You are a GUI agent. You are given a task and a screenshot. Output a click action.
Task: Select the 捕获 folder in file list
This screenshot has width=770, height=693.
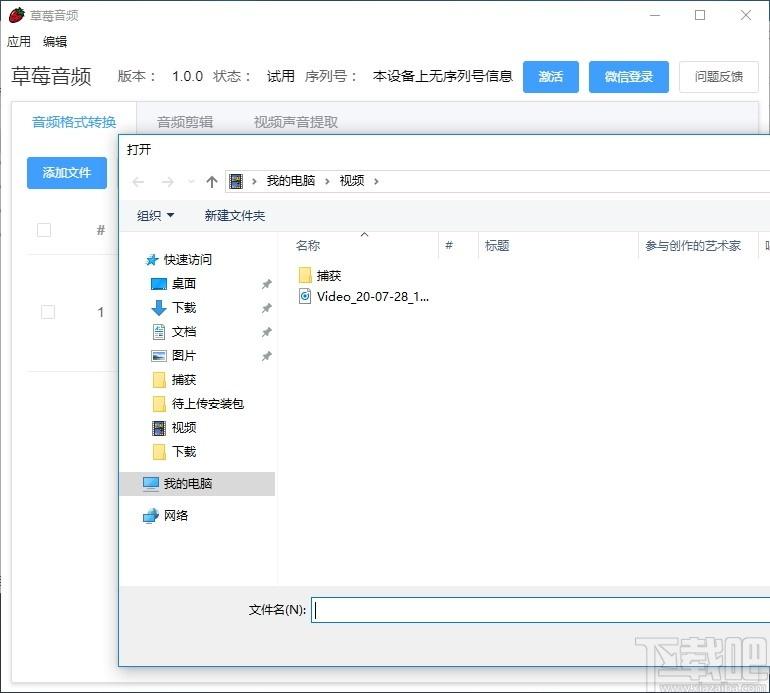(x=329, y=276)
